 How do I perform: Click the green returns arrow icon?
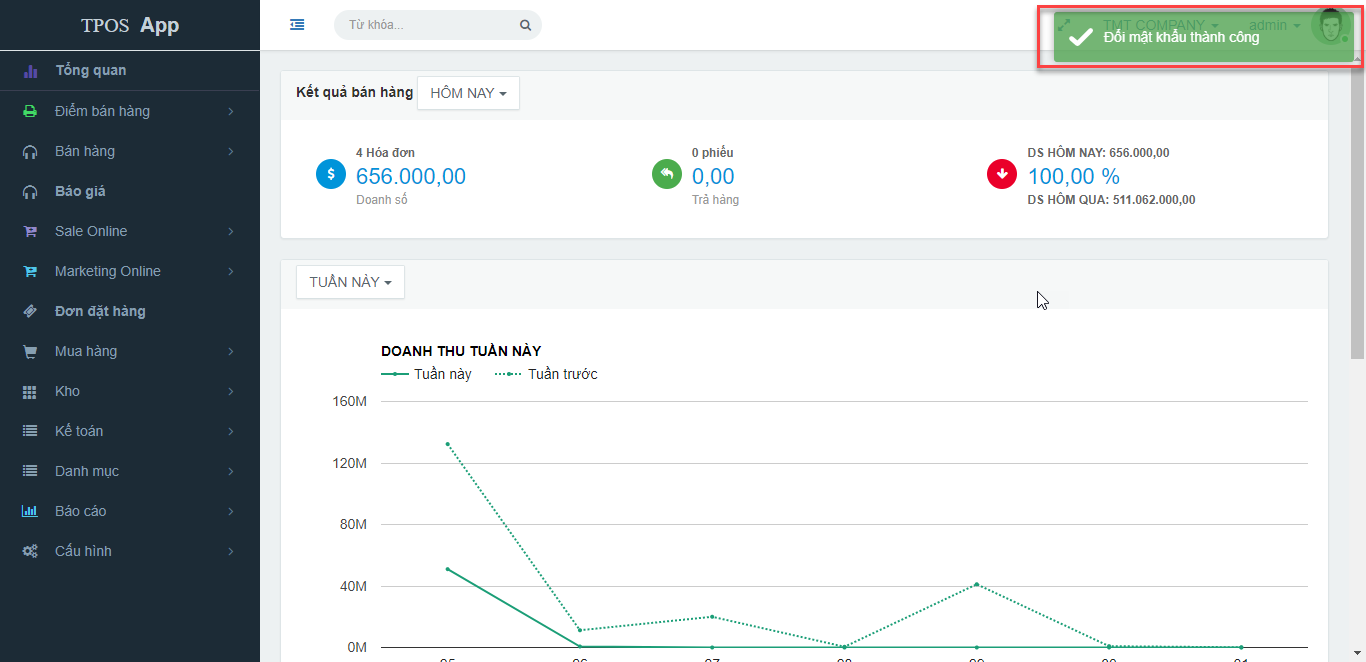667,174
